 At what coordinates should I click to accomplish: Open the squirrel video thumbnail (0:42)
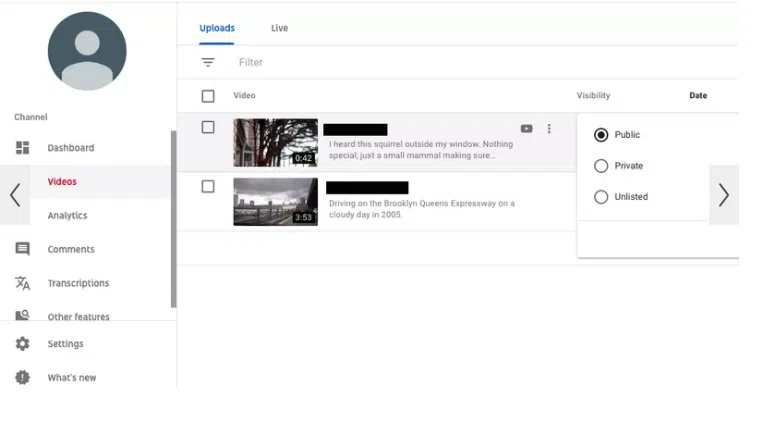coord(275,143)
